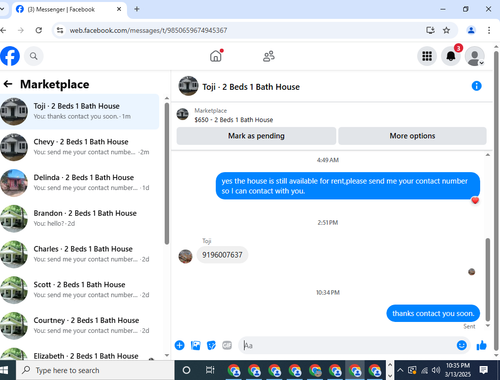
Task: Click the address bar URL
Action: click(148, 30)
